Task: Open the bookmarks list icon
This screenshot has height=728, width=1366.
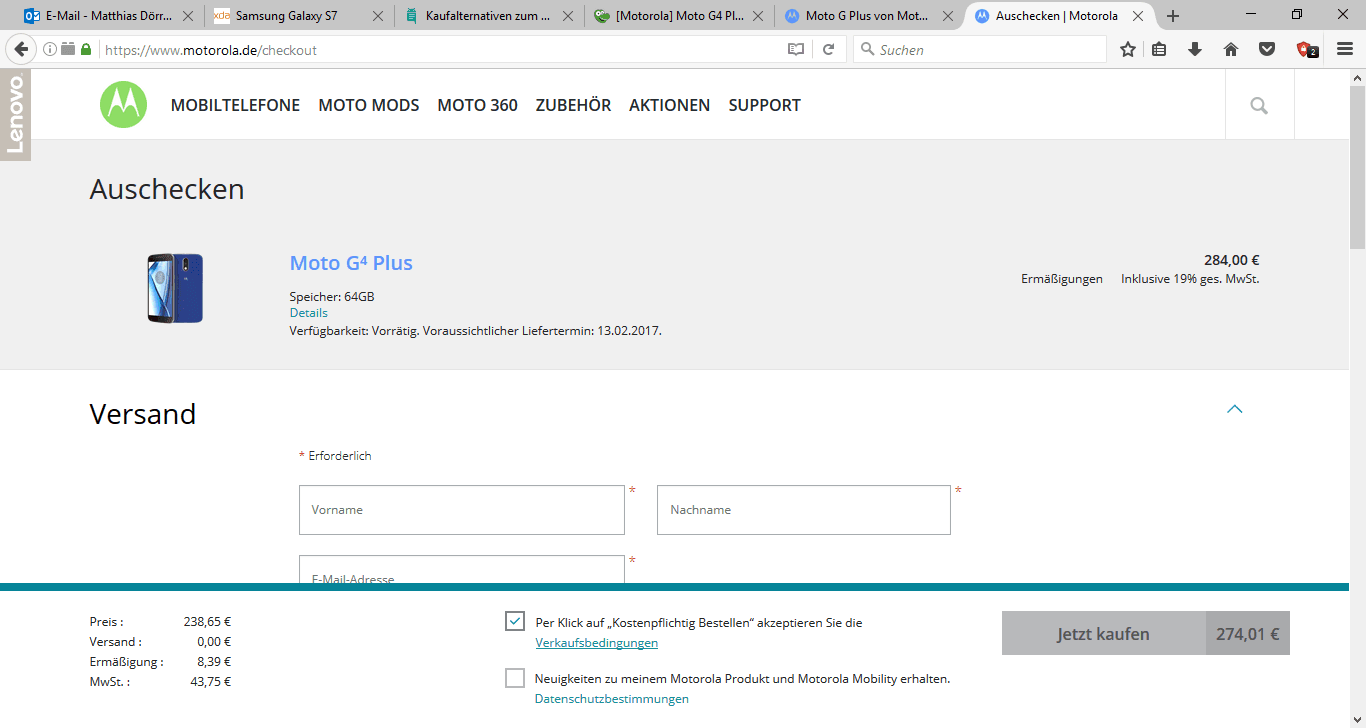Action: [x=1159, y=49]
